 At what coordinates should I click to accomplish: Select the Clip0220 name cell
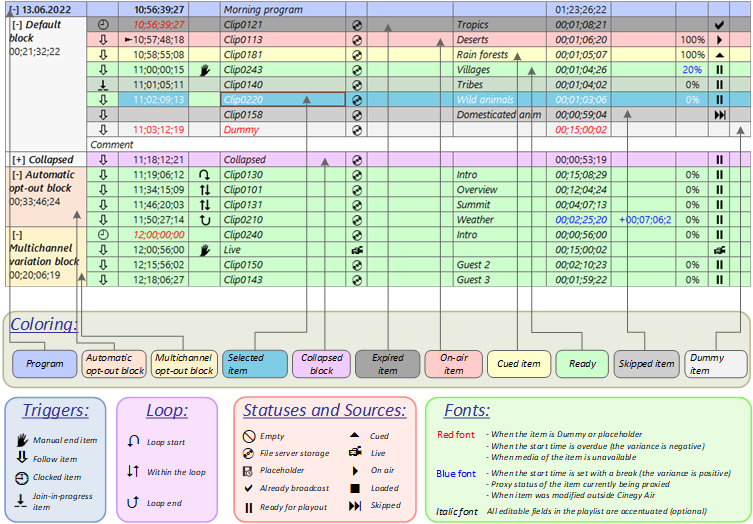(x=282, y=100)
